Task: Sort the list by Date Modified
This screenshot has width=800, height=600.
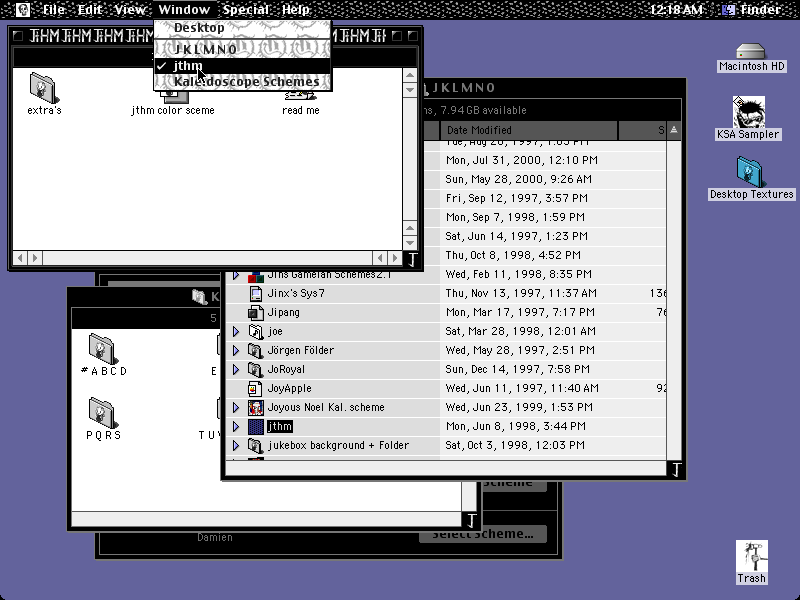Action: pyautogui.click(x=529, y=130)
